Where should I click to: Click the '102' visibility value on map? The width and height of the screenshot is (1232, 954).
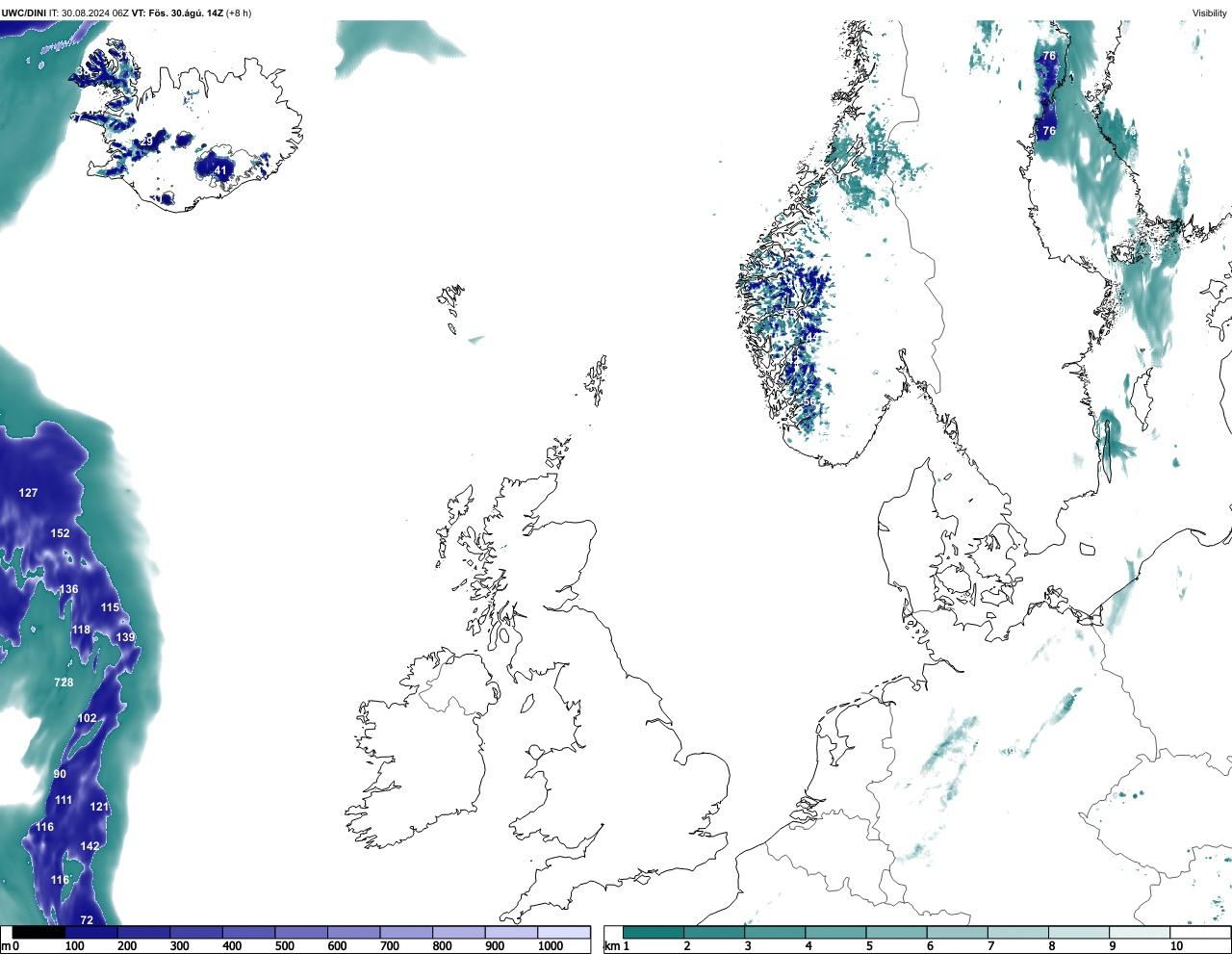coord(88,718)
